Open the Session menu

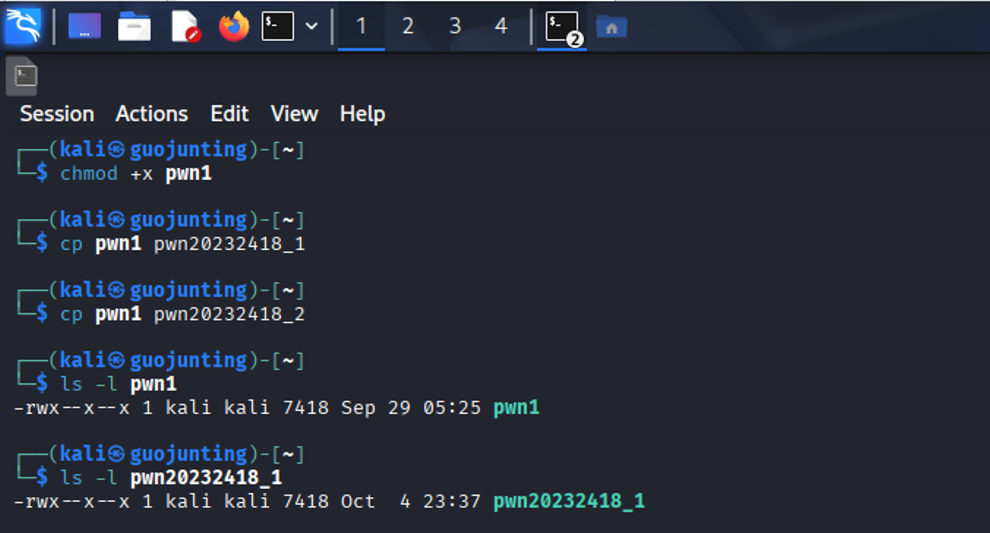click(x=57, y=114)
